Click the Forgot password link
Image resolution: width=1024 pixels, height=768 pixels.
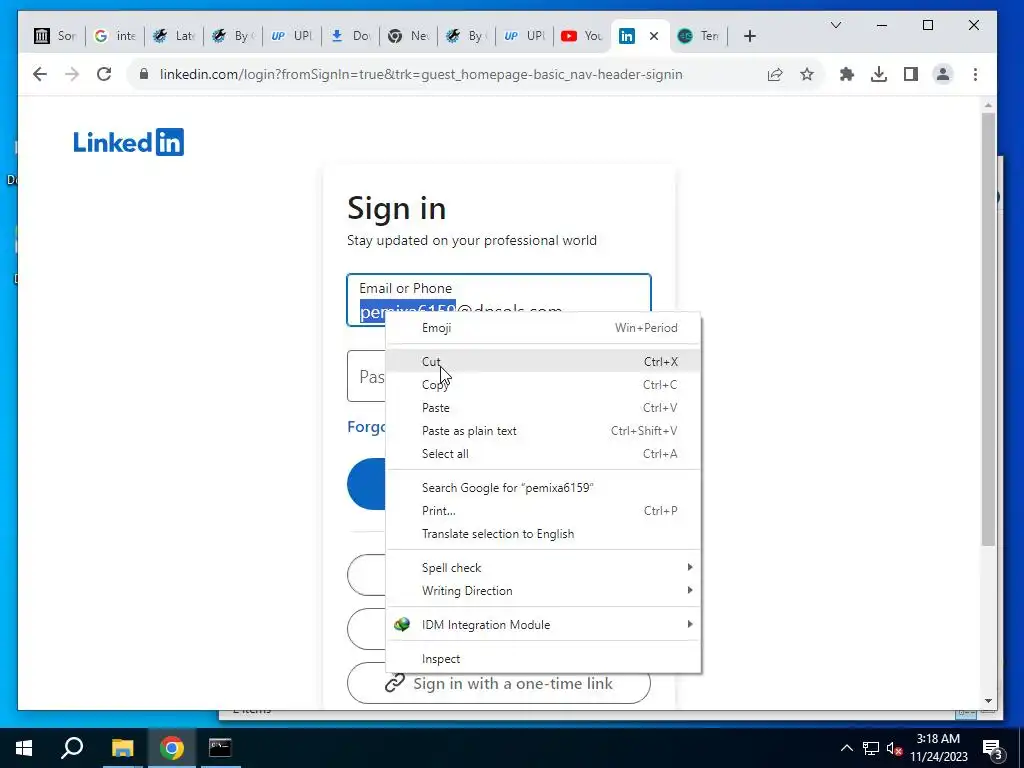(x=367, y=426)
